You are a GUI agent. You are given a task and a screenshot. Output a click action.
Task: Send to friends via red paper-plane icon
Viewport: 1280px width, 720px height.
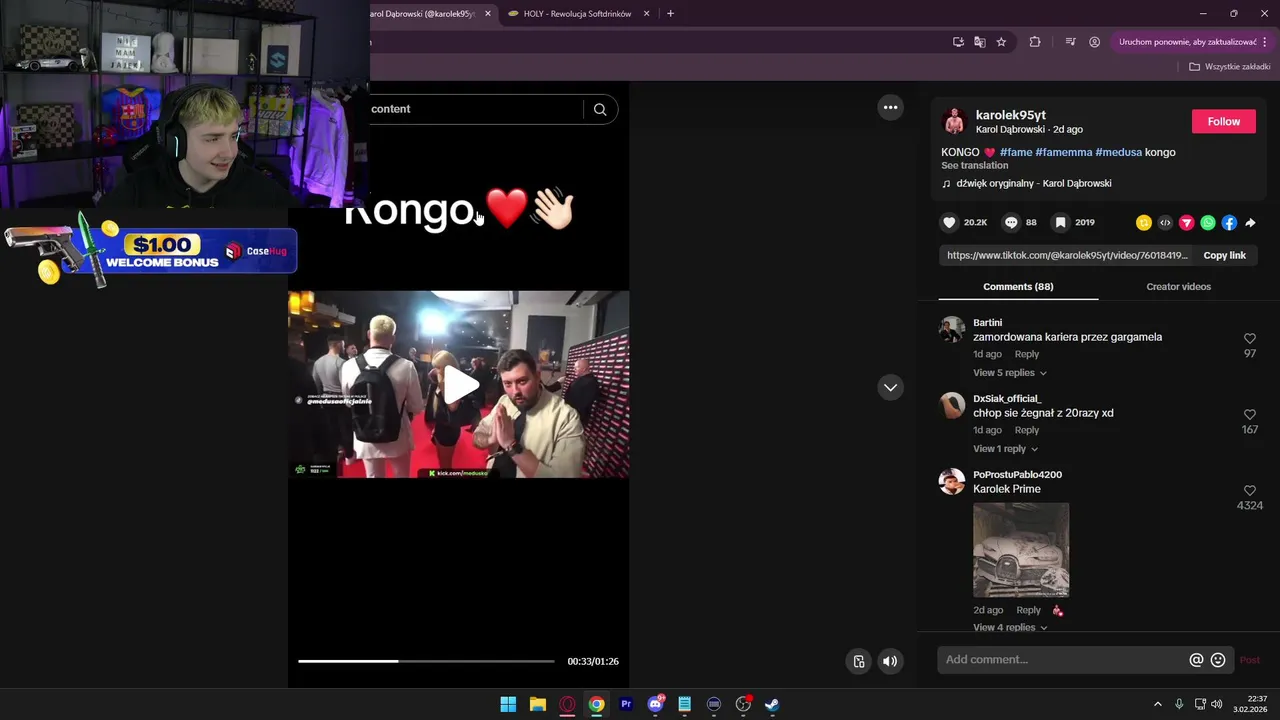click(x=1187, y=223)
